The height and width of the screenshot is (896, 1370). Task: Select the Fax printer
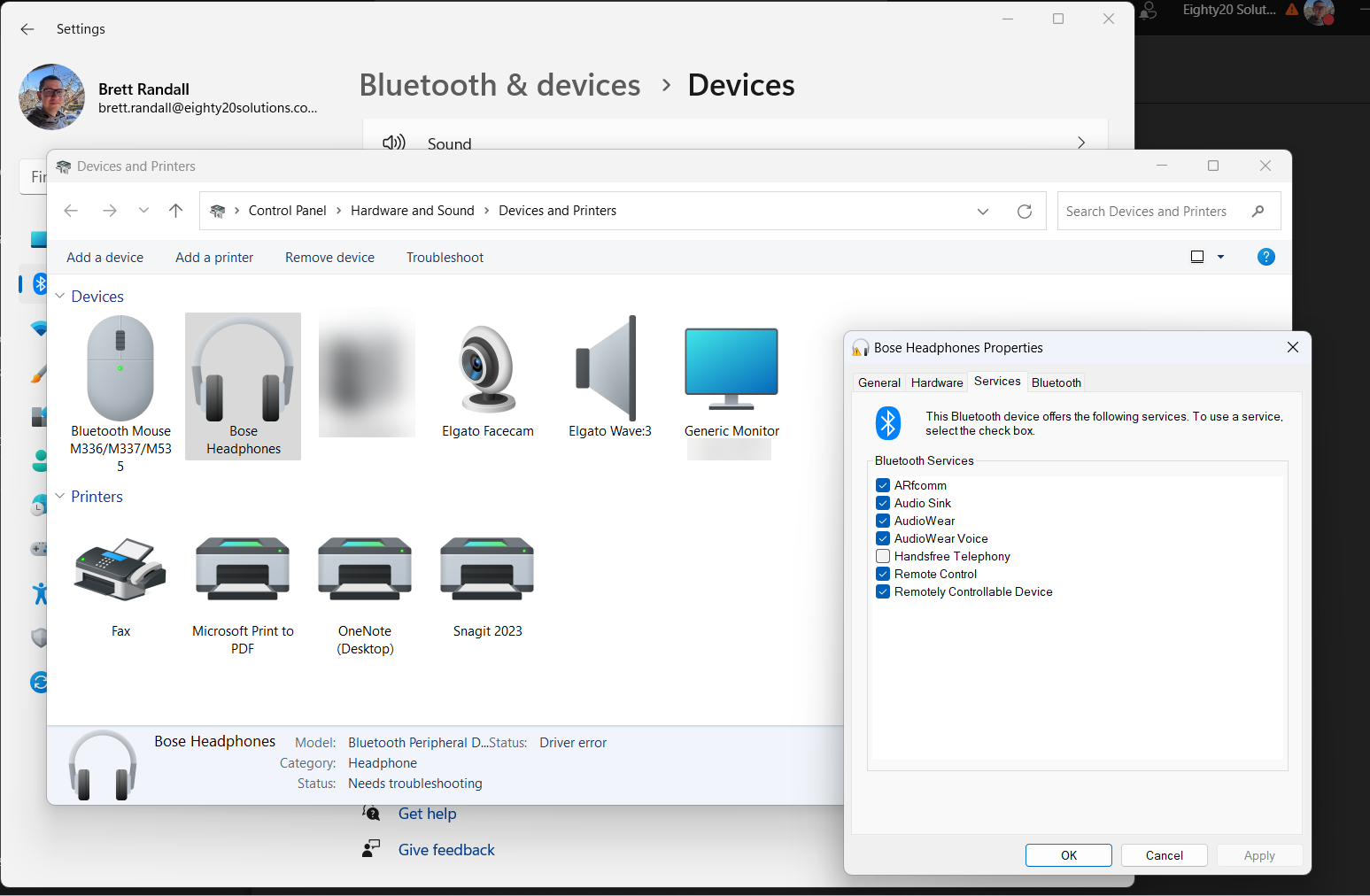pyautogui.click(x=120, y=570)
